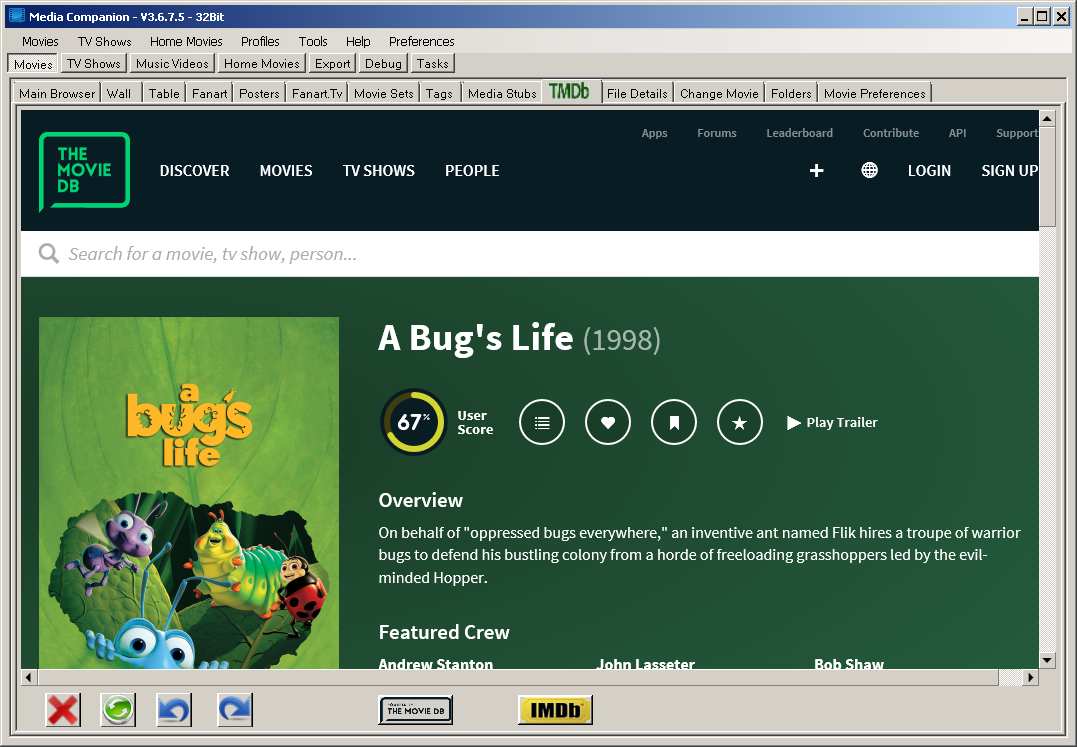This screenshot has height=747, width=1077.
Task: Play the movie trailer
Action: tap(832, 422)
